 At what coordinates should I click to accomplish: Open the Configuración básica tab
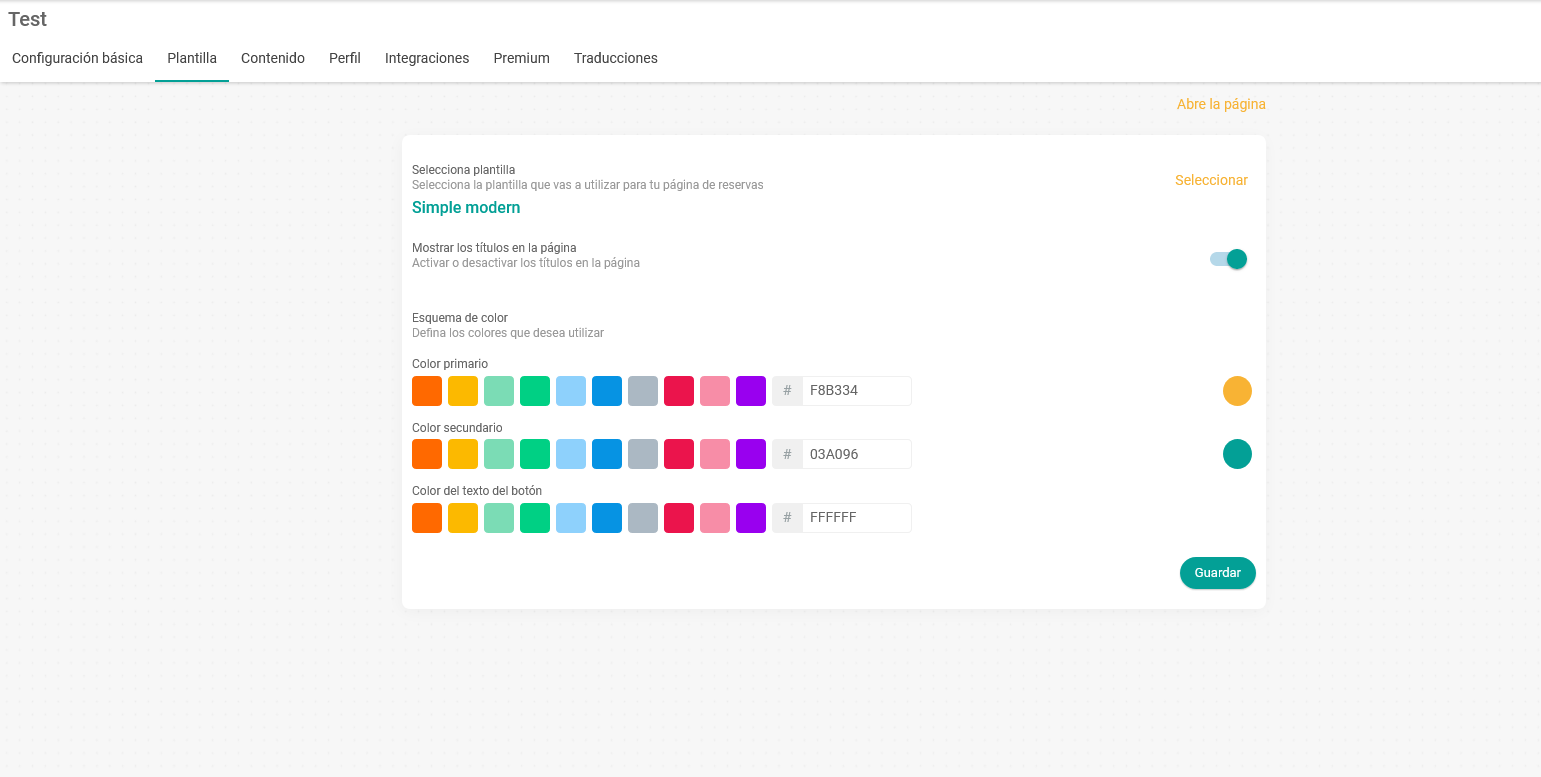[77, 58]
